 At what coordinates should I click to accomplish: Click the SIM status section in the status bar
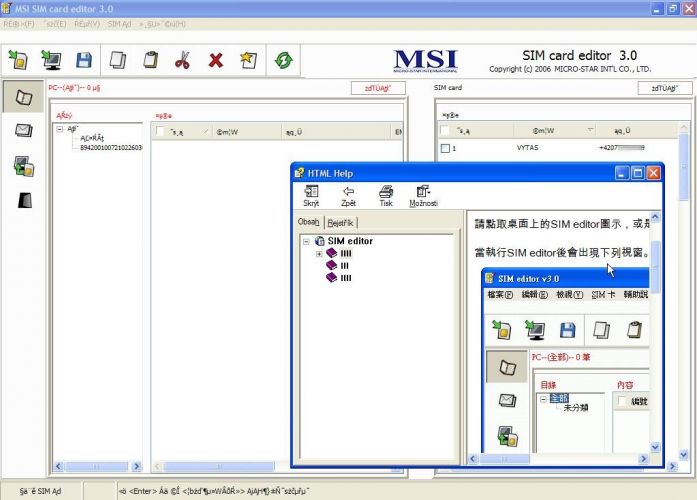pyautogui.click(x=41, y=491)
